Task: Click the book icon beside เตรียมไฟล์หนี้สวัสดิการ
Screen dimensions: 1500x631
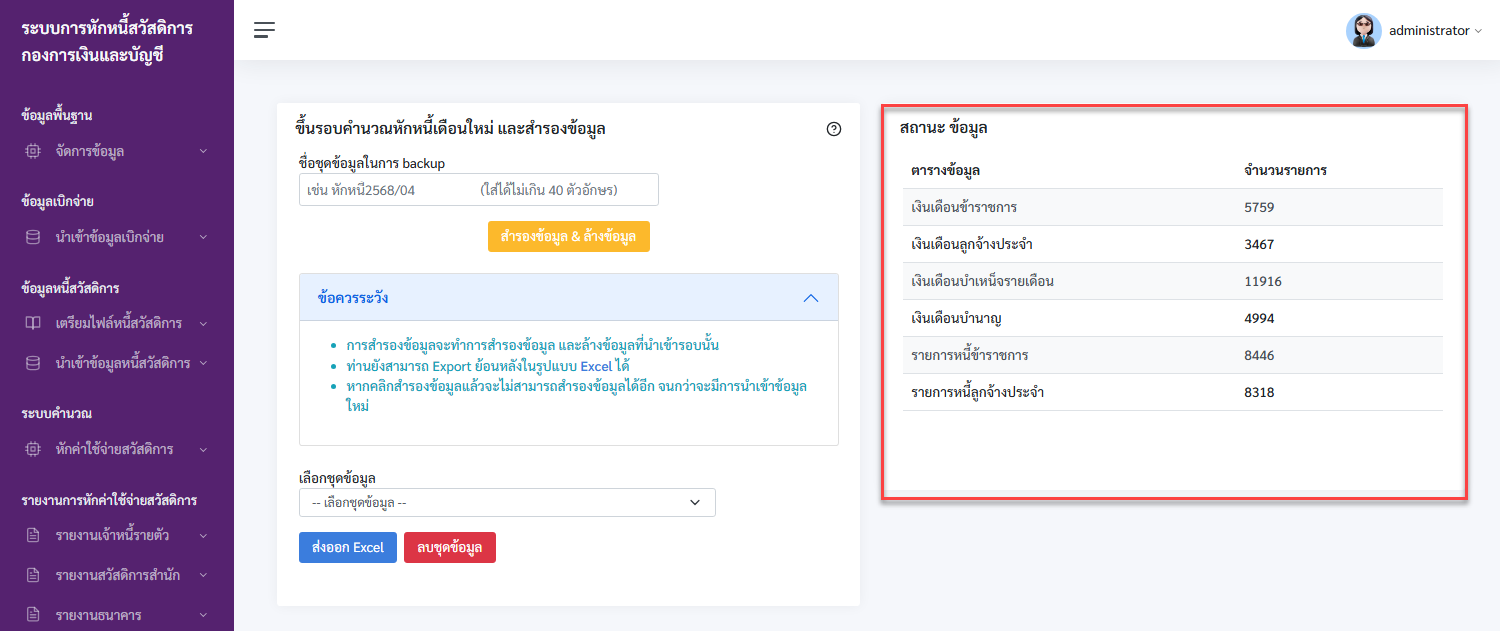Action: coord(33,323)
